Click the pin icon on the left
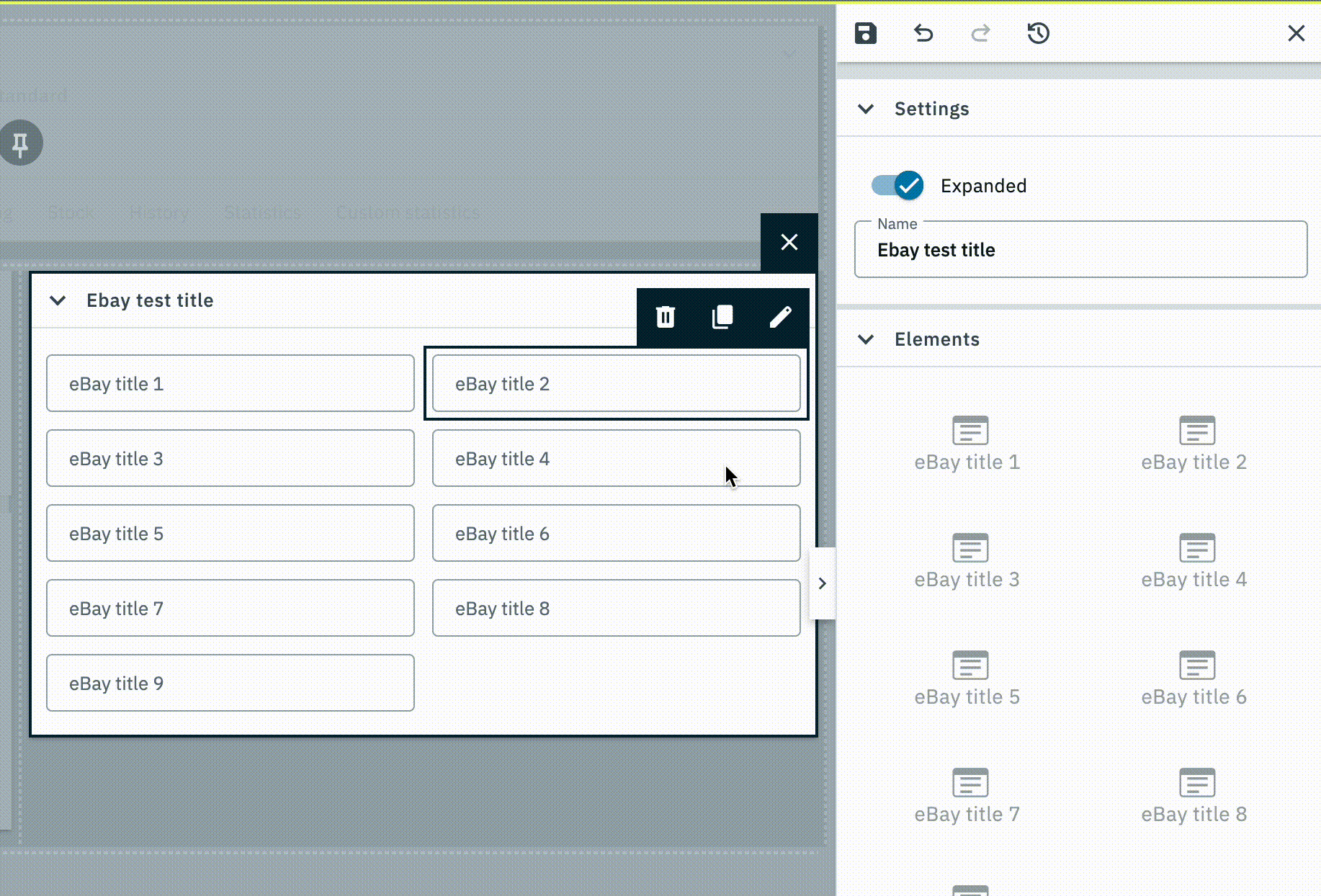This screenshot has height=896, width=1321. 20,143
